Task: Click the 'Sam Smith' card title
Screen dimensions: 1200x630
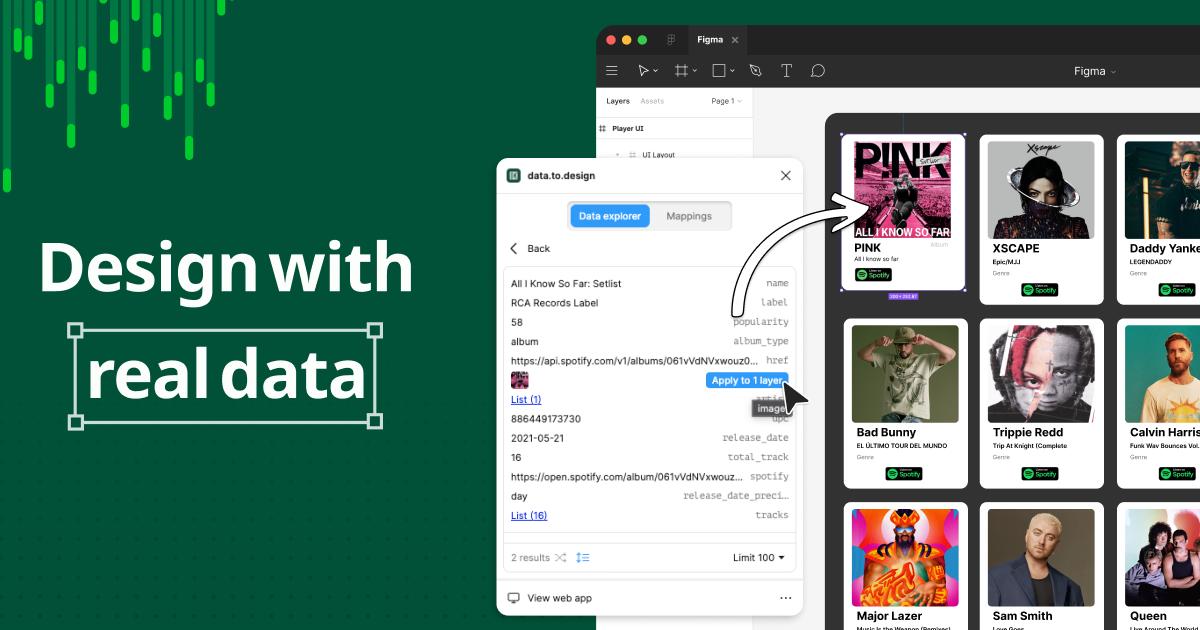Action: pyautogui.click(x=1022, y=616)
